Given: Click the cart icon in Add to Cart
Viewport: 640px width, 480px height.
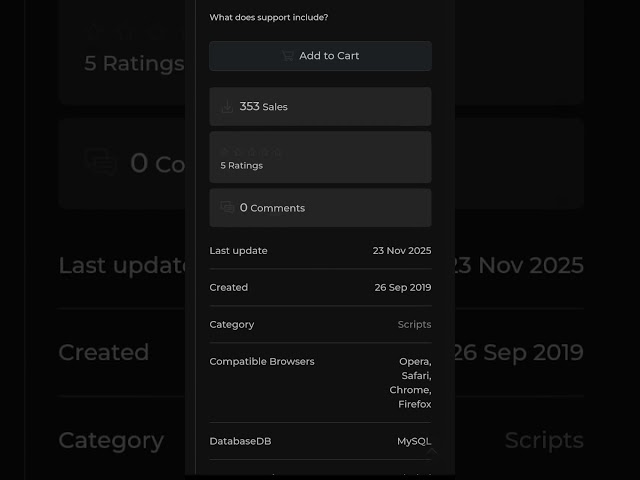Looking at the screenshot, I should tap(287, 56).
